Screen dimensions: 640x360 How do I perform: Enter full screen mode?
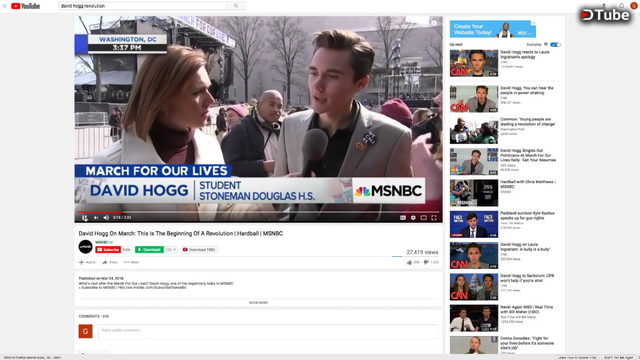coord(434,218)
